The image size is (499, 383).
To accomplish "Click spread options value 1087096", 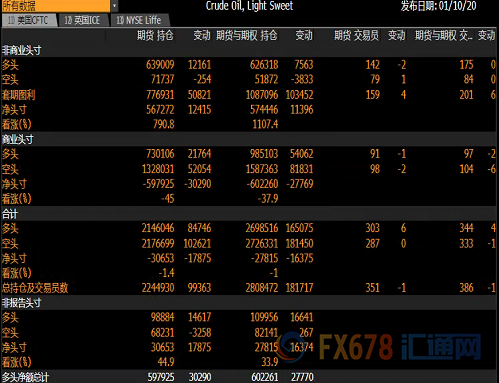I will tap(262, 95).
